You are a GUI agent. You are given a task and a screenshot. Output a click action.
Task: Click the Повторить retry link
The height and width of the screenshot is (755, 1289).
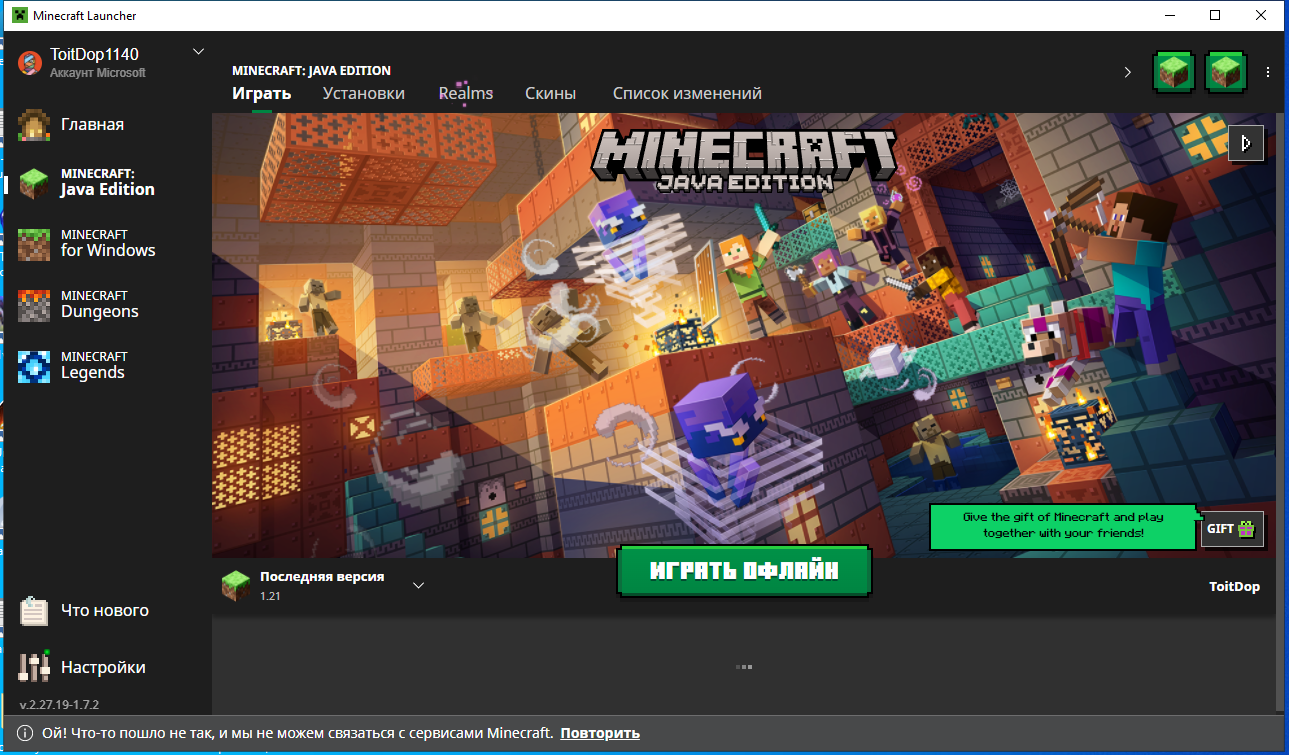[x=600, y=733]
